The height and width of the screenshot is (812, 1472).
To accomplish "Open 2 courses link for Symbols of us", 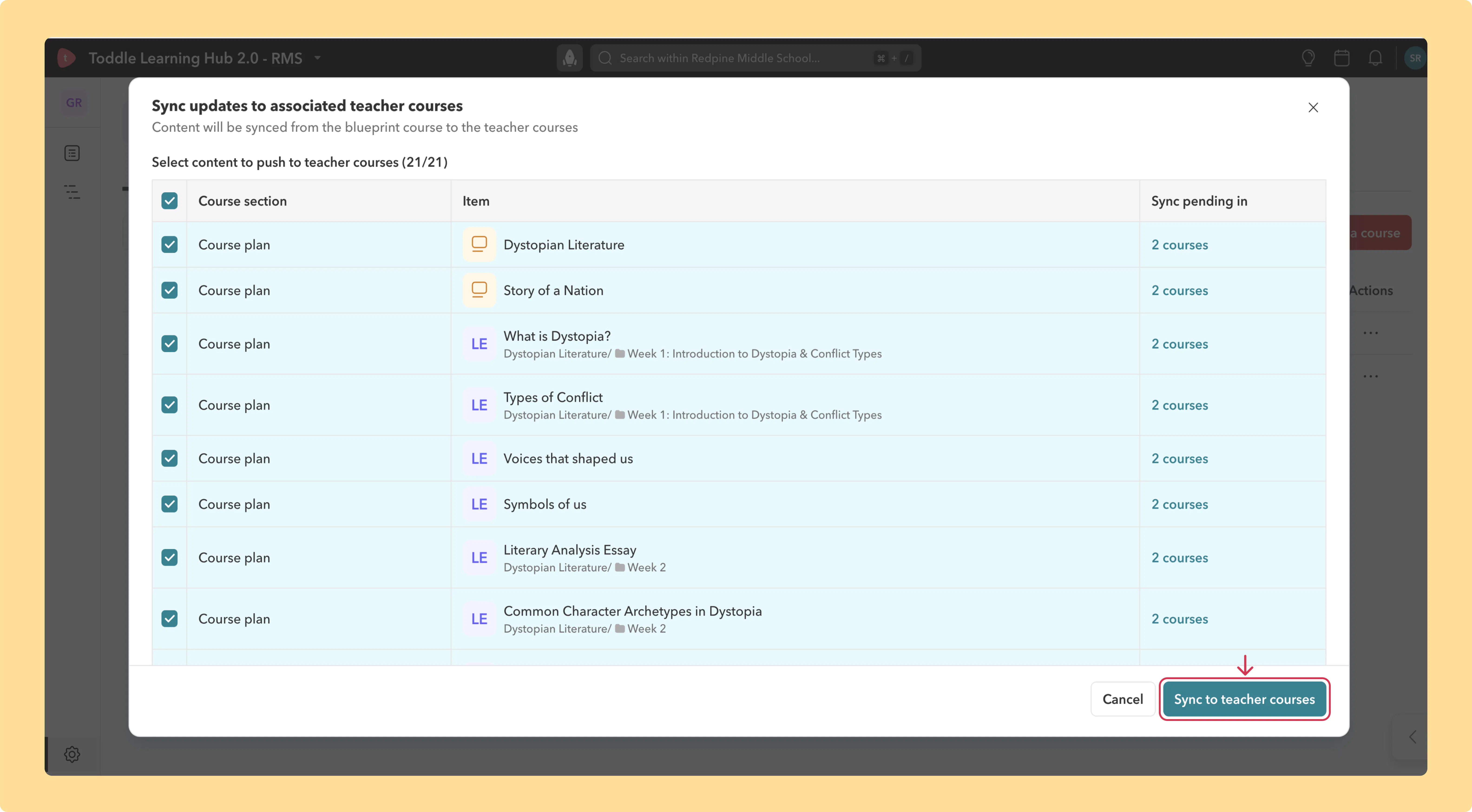I will [x=1180, y=504].
